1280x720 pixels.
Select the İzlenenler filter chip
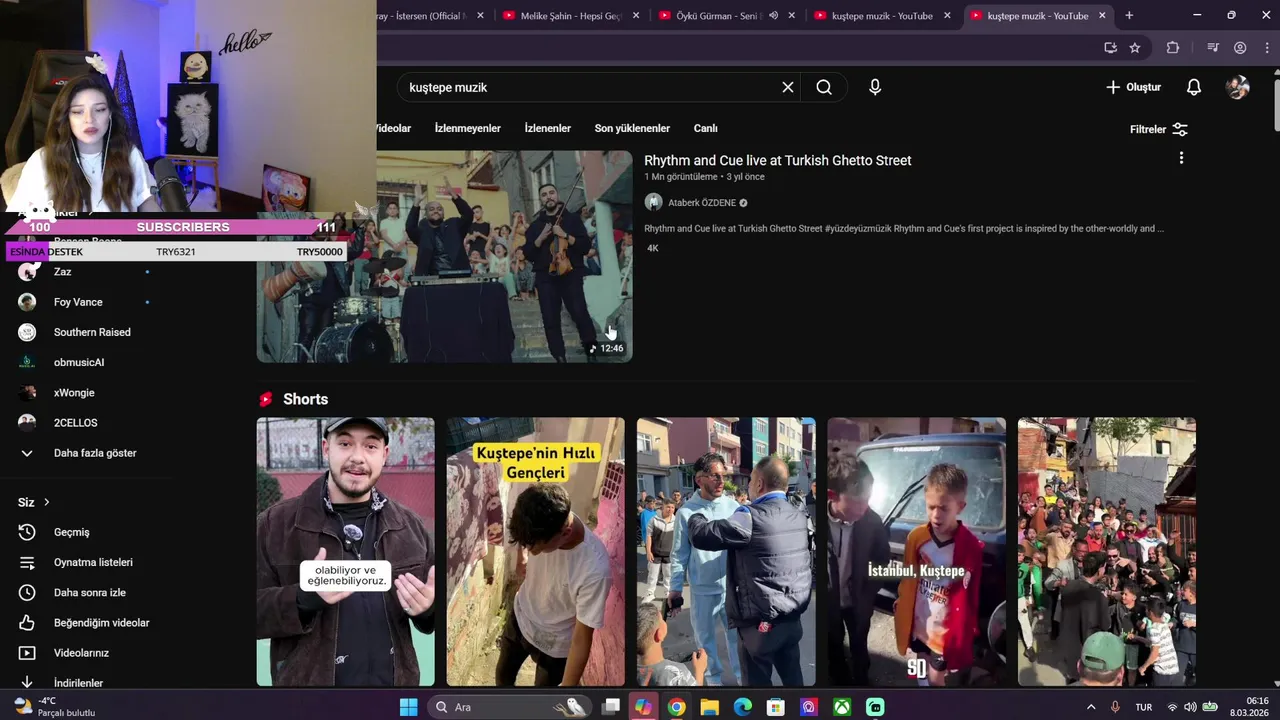click(x=548, y=128)
